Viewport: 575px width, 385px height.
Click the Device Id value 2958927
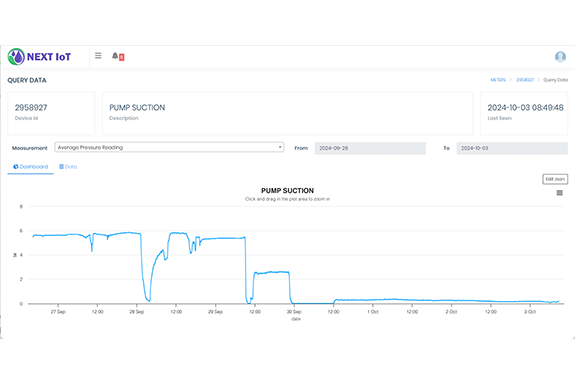pos(31,107)
